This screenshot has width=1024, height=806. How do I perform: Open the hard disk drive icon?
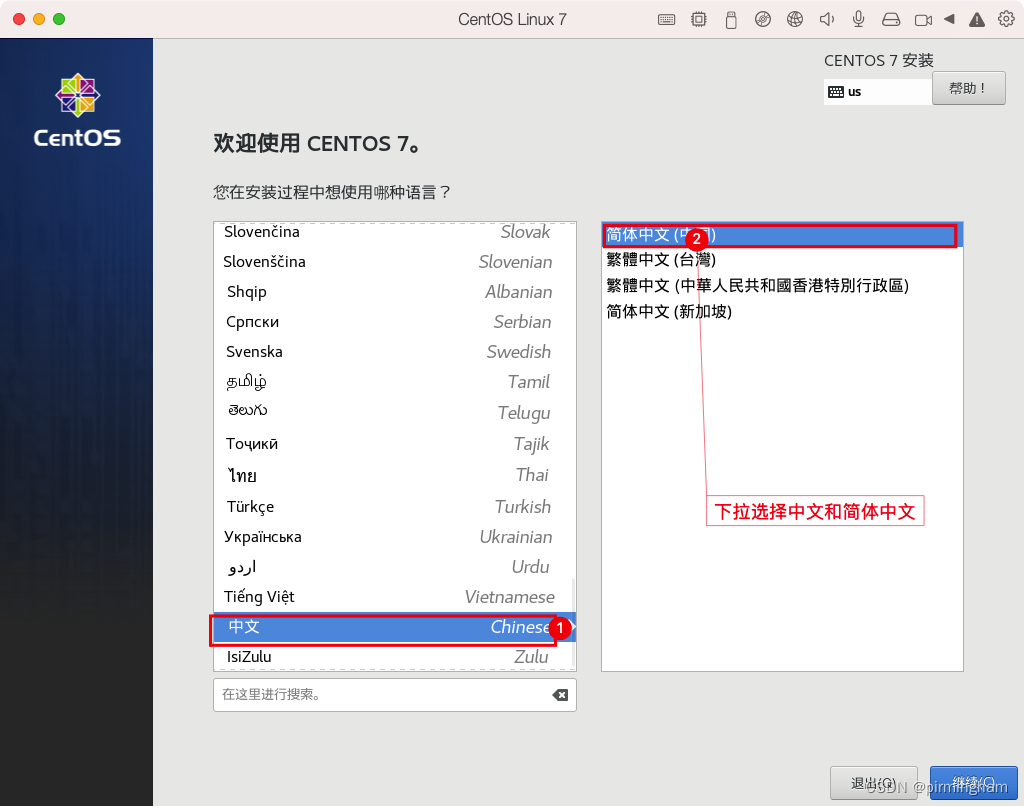click(x=891, y=20)
